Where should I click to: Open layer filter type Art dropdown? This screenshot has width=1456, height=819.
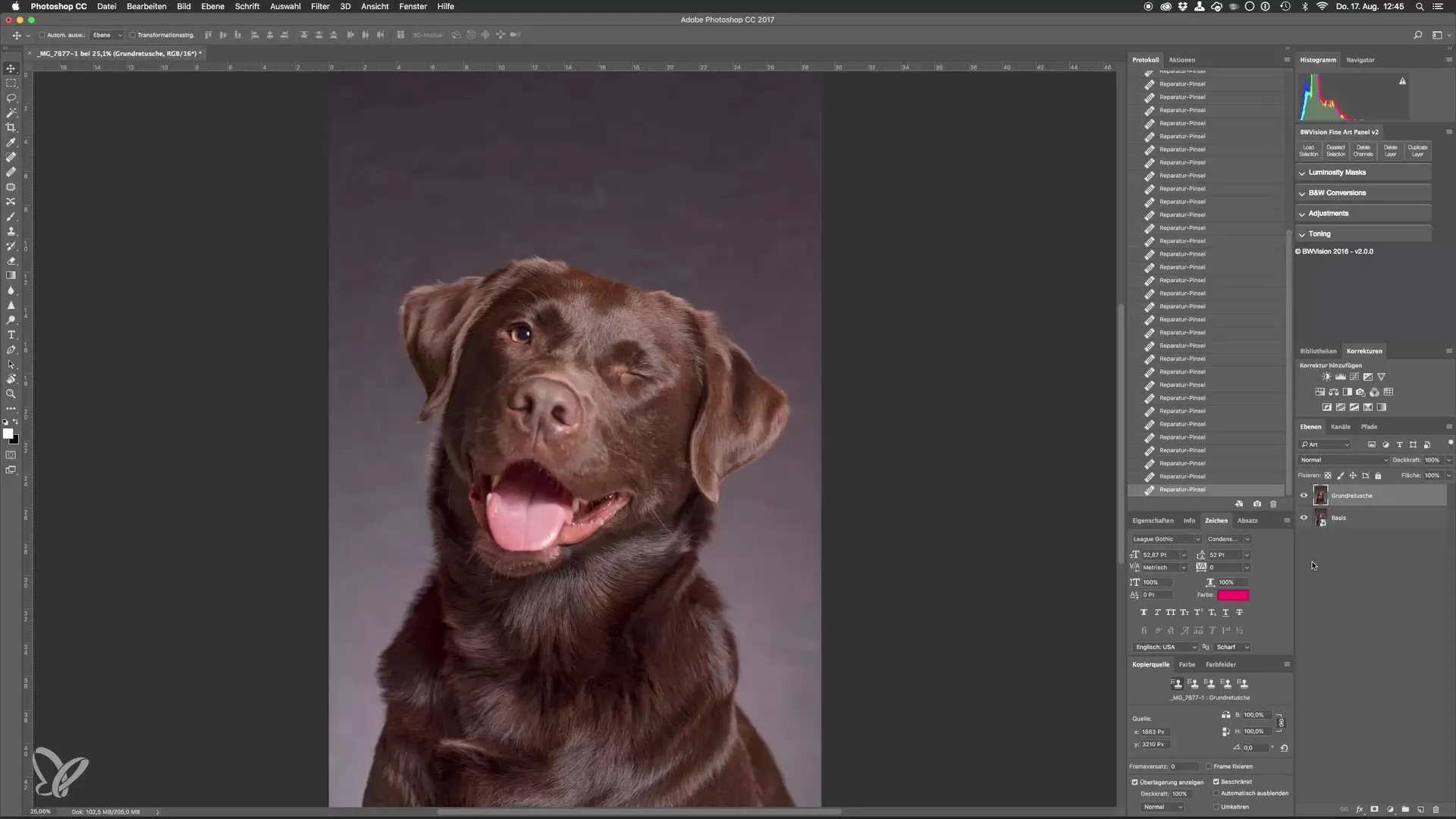1325,445
